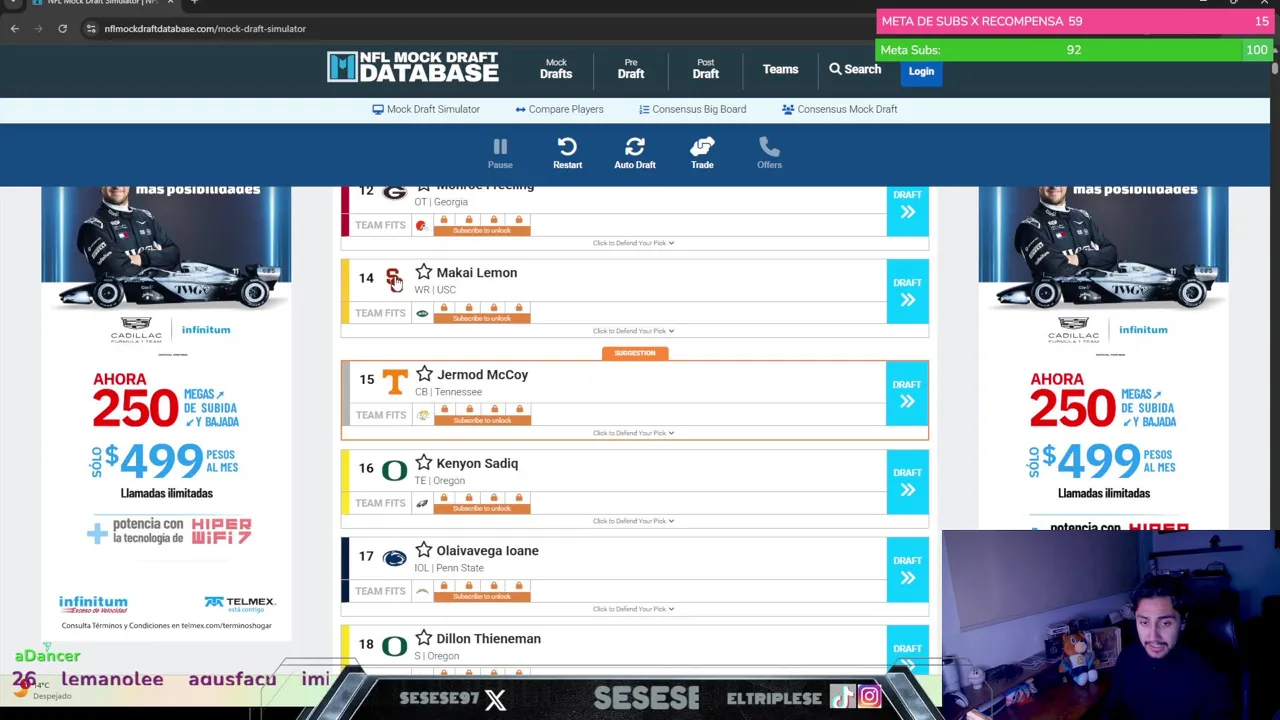The image size is (1280, 720).
Task: Click the TikTok icon in overlay
Action: pyautogui.click(x=842, y=697)
